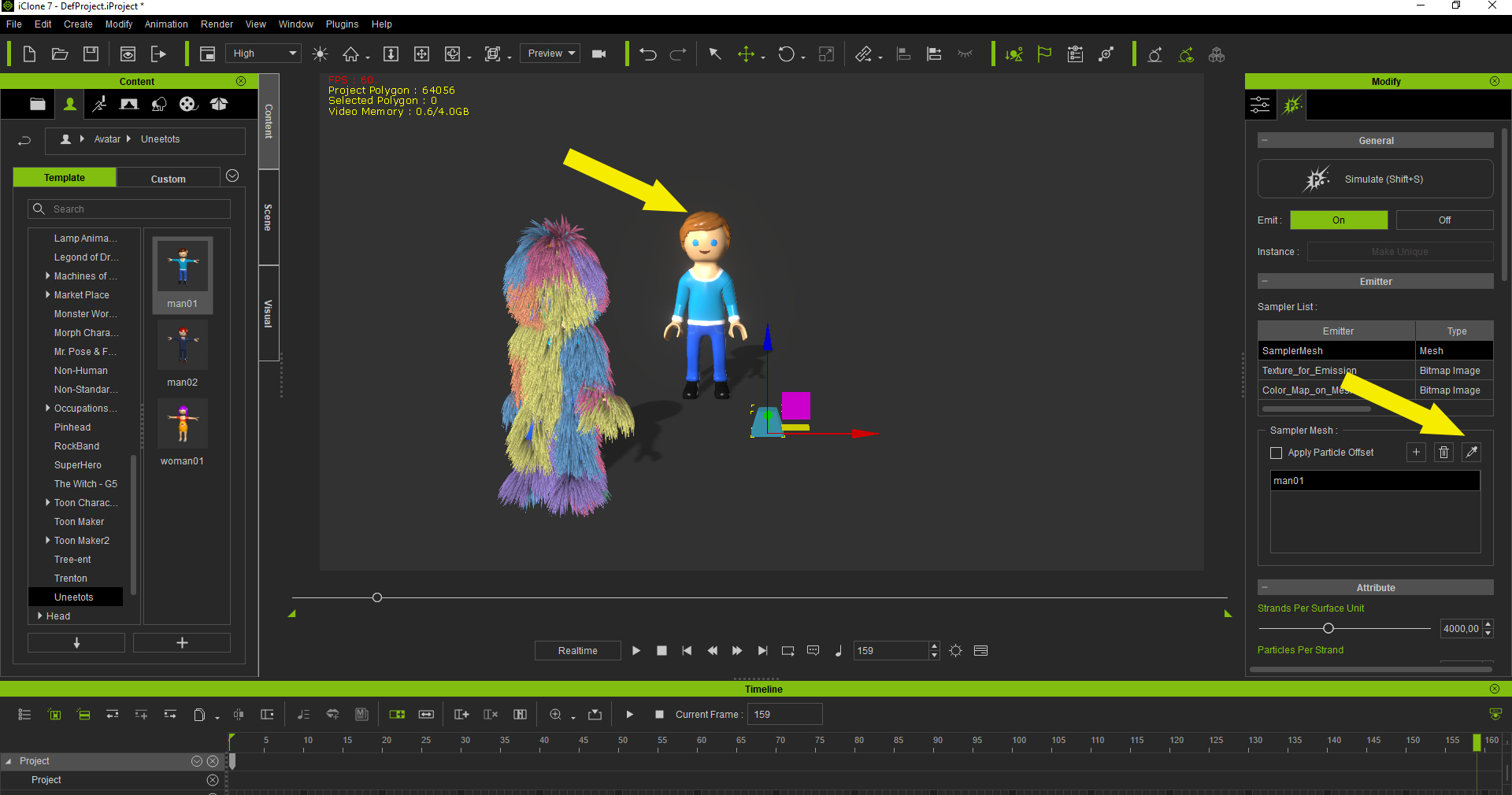Click the flag icon in main toolbar
Viewport: 1512px width, 795px height.
point(1044,54)
